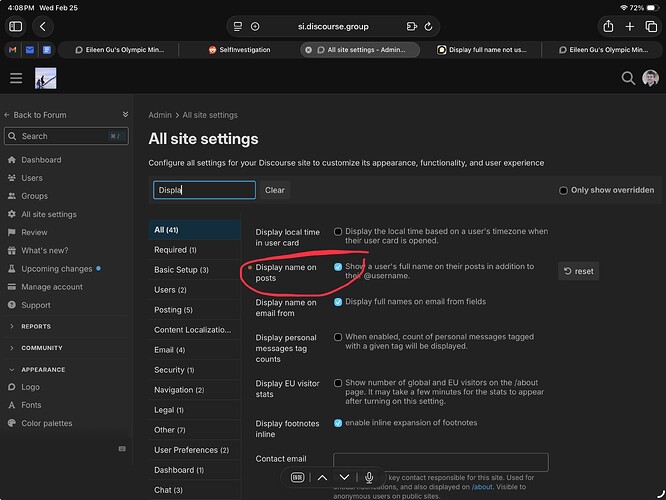Viewport: 666px width, 500px height.
Task: Expand the COMMUNITY sidebar section
Action: pyautogui.click(x=42, y=347)
